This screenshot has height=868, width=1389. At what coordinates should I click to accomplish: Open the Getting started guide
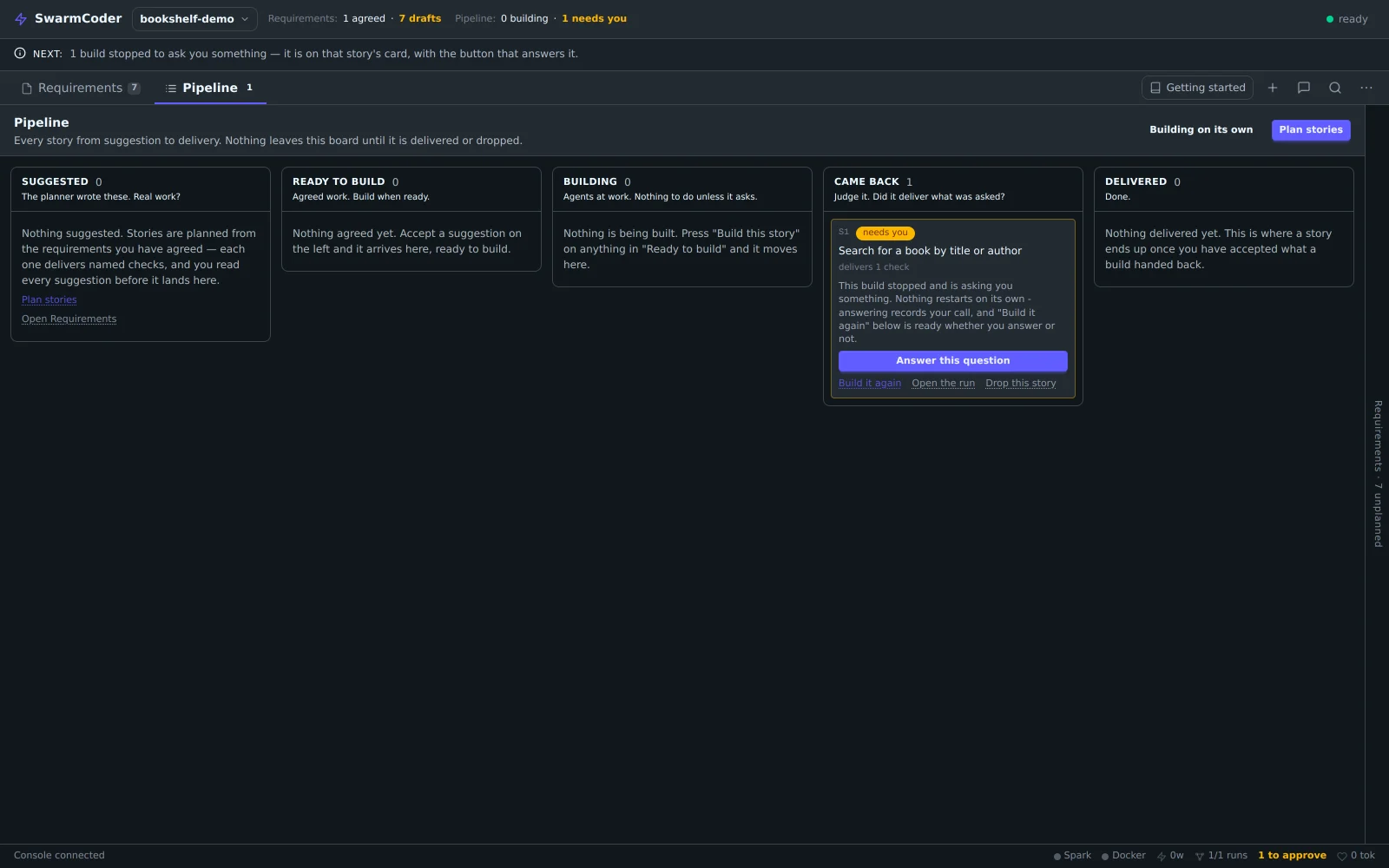point(1197,88)
